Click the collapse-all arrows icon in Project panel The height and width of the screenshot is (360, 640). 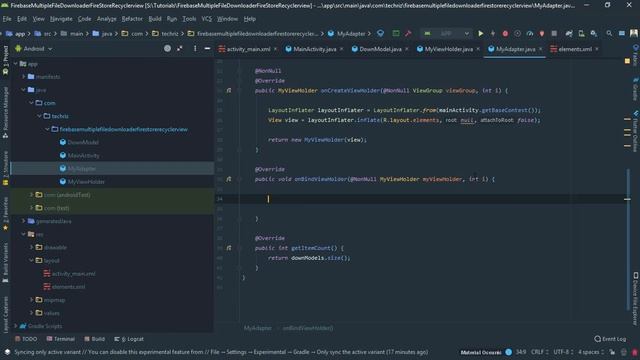click(x=180, y=48)
